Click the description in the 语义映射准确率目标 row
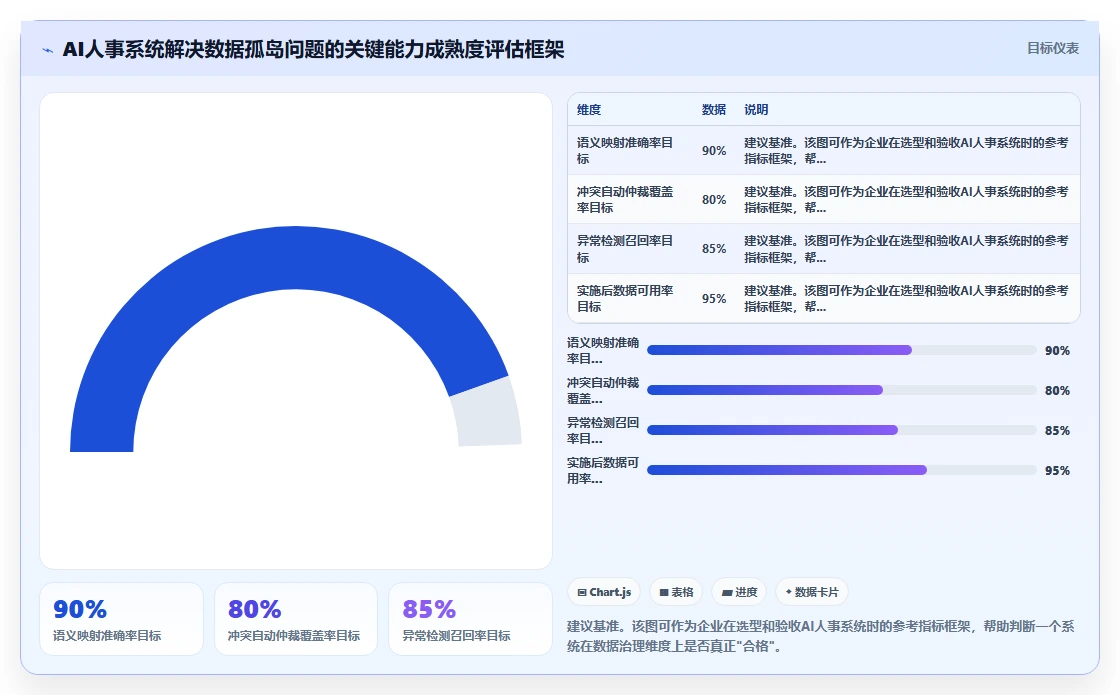 (906, 151)
